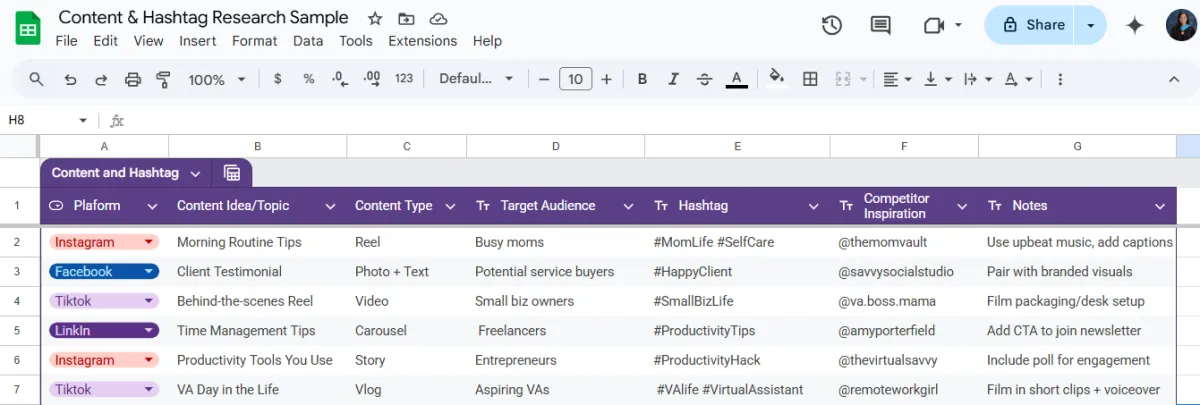The width and height of the screenshot is (1200, 405).
Task: Toggle strikethrough formatting
Action: [x=704, y=79]
